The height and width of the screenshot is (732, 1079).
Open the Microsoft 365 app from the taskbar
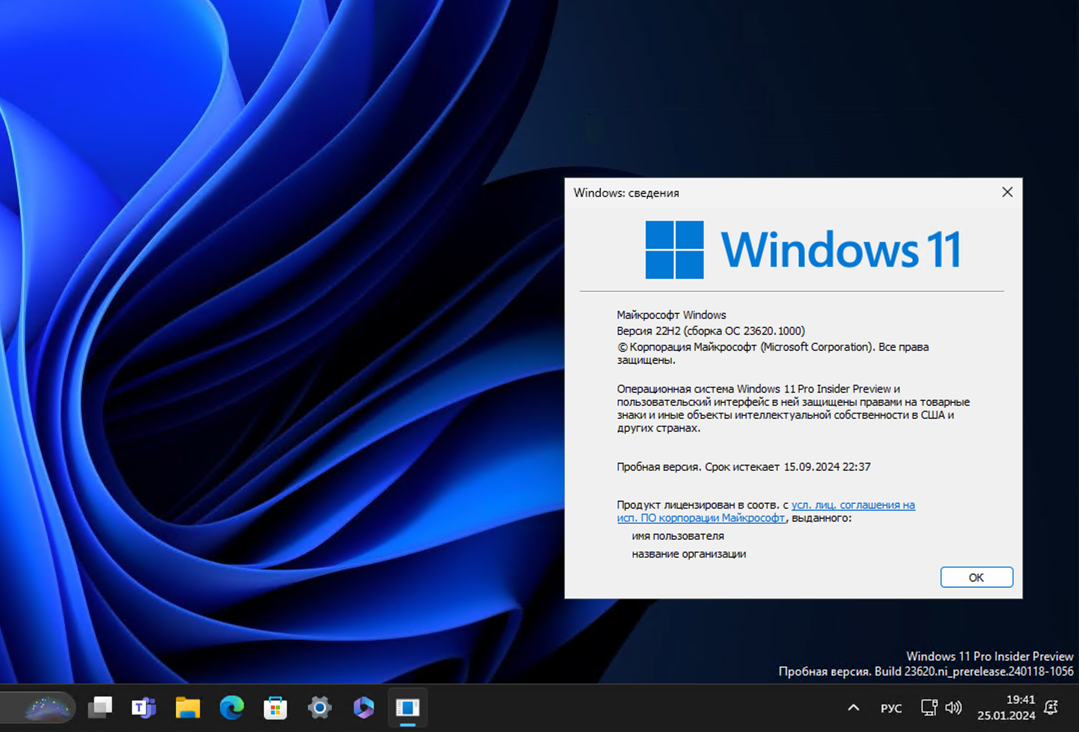(362, 707)
